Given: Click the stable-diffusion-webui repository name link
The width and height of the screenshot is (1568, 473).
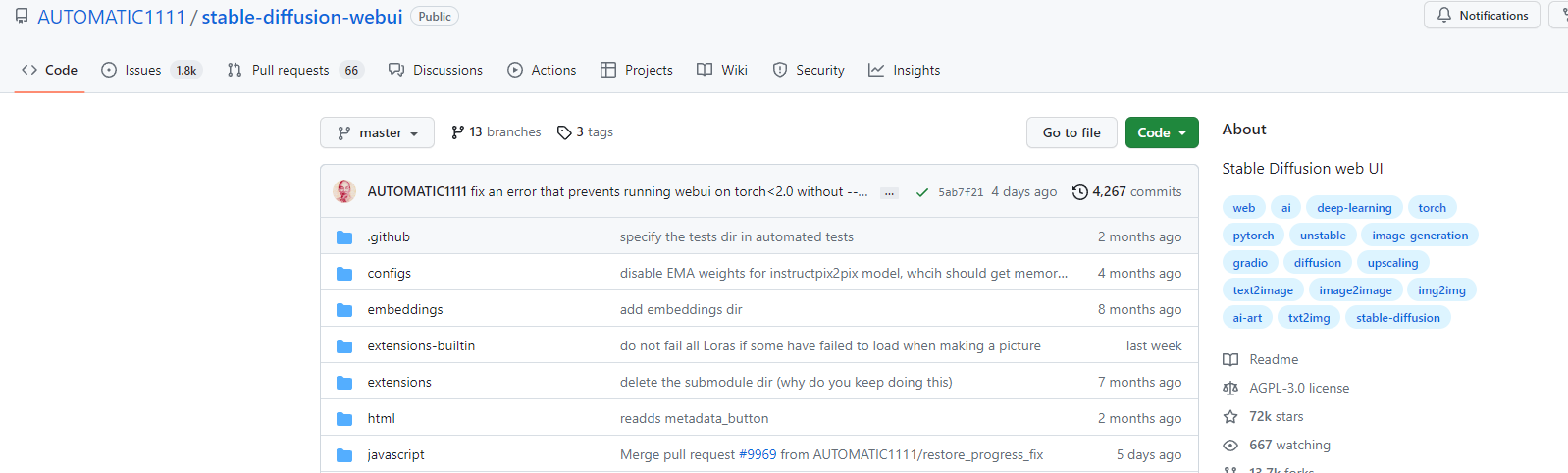Looking at the screenshot, I should point(302,17).
